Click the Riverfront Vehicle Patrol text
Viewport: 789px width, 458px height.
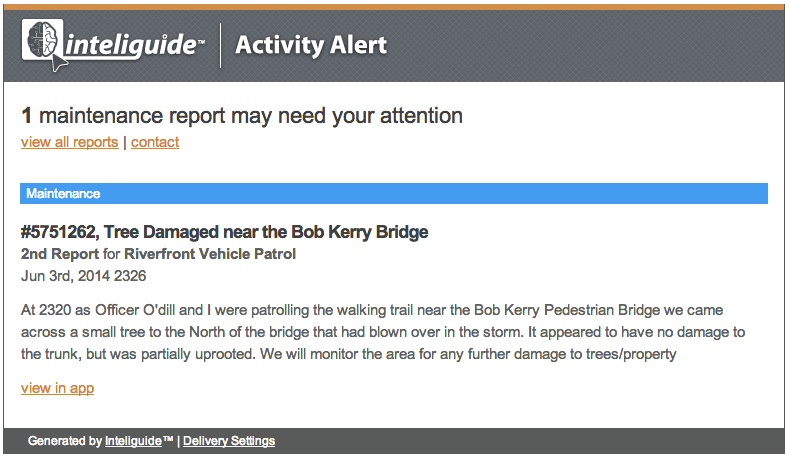[210, 254]
